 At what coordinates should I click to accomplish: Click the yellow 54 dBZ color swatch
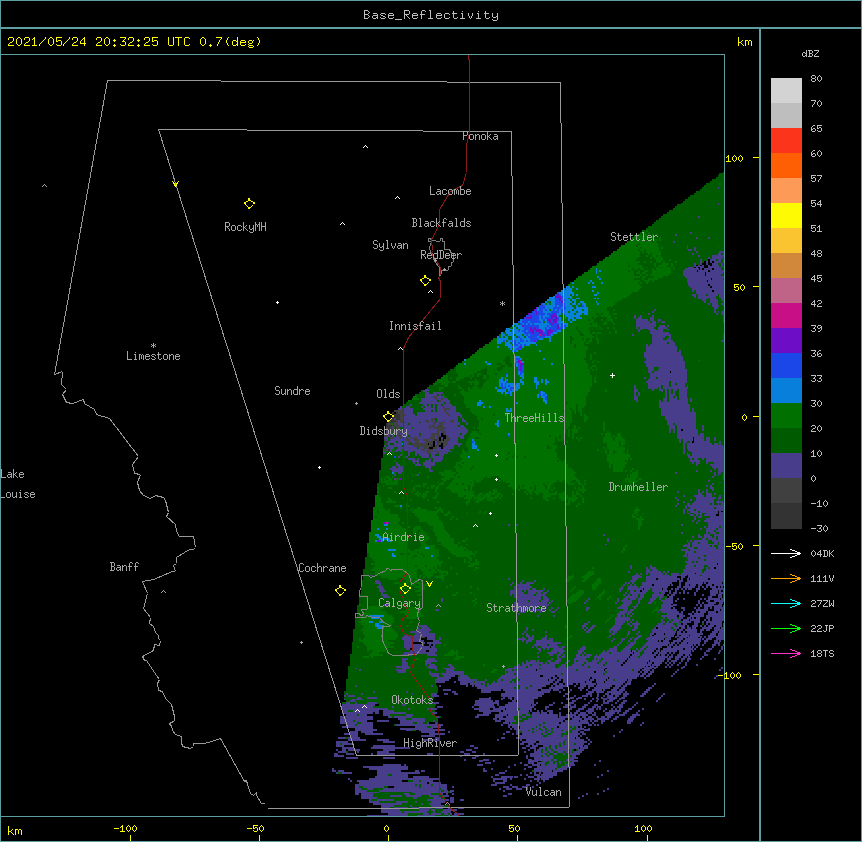click(786, 215)
